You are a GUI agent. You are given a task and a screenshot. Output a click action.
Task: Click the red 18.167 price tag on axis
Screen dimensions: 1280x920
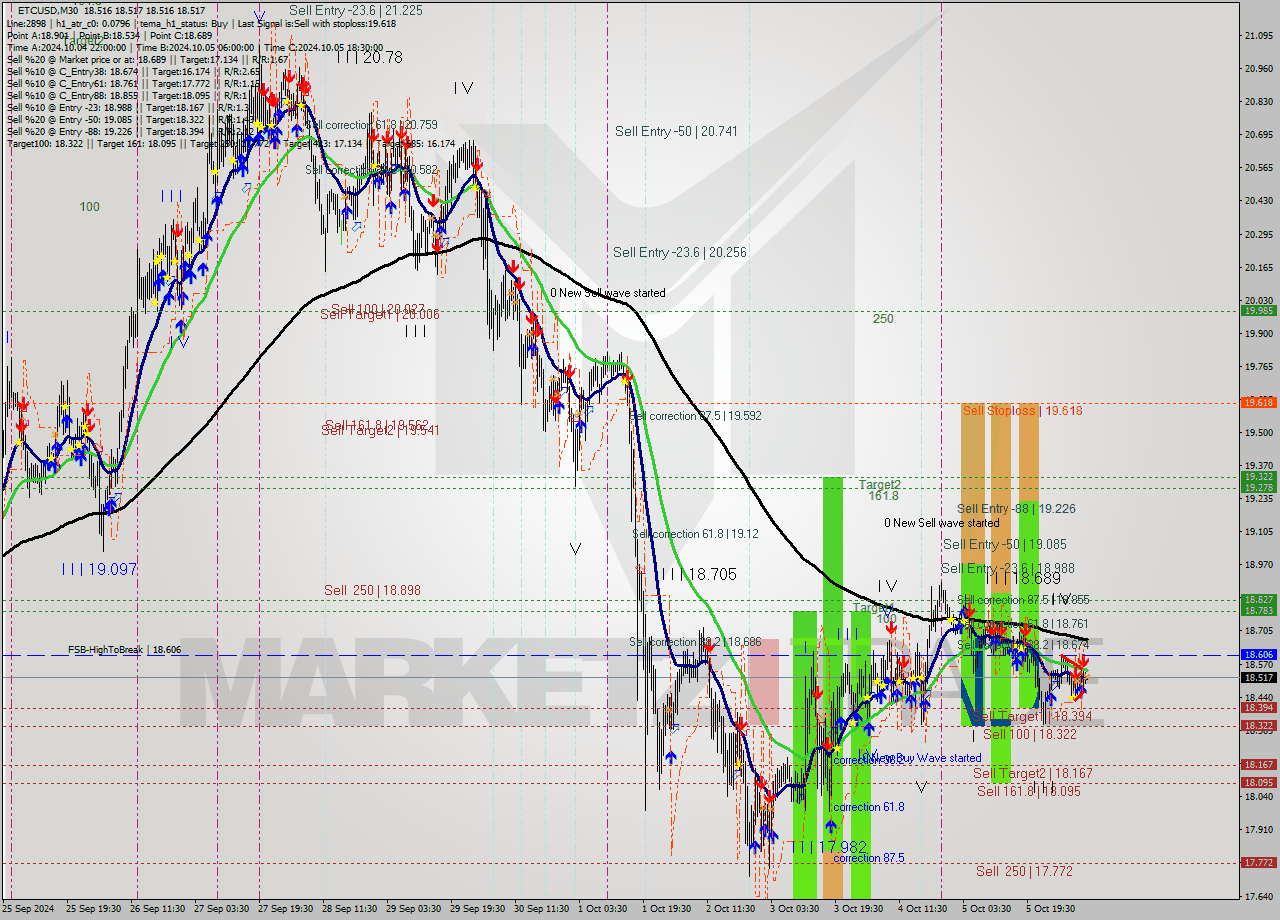(1258, 764)
